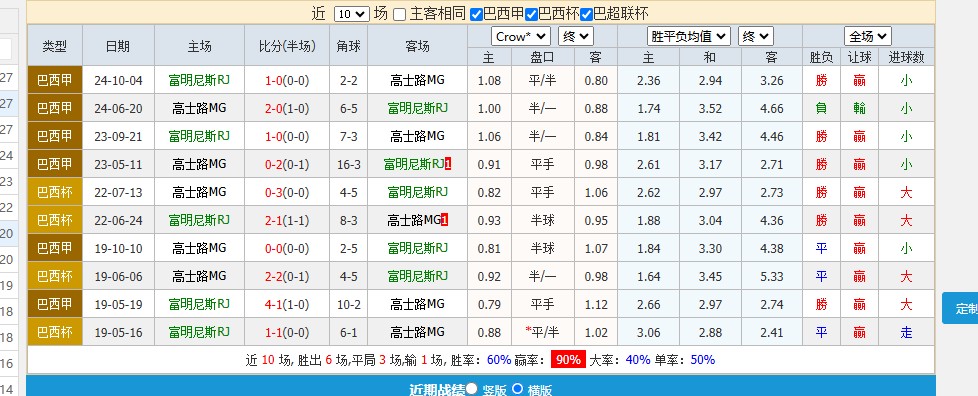
Task: Click corner count 10-2
Action: tap(349, 304)
